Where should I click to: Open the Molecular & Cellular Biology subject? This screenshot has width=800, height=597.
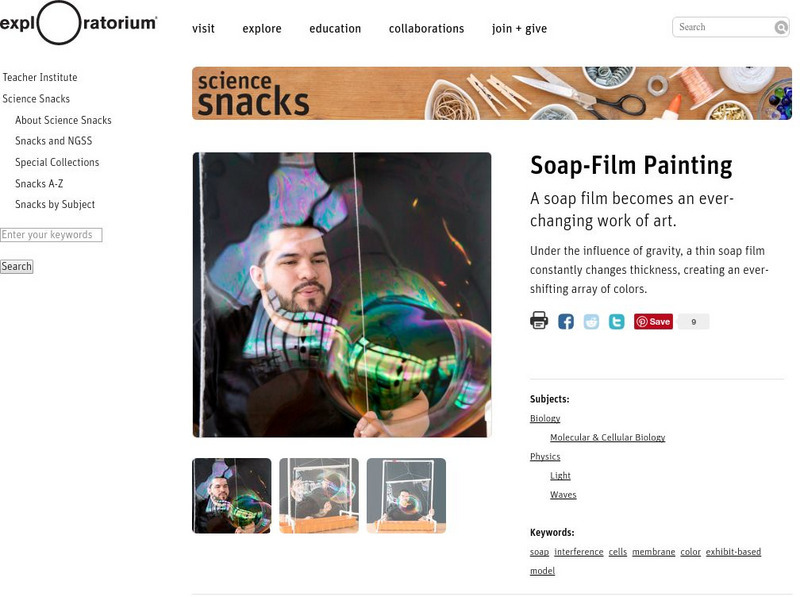[x=608, y=437]
